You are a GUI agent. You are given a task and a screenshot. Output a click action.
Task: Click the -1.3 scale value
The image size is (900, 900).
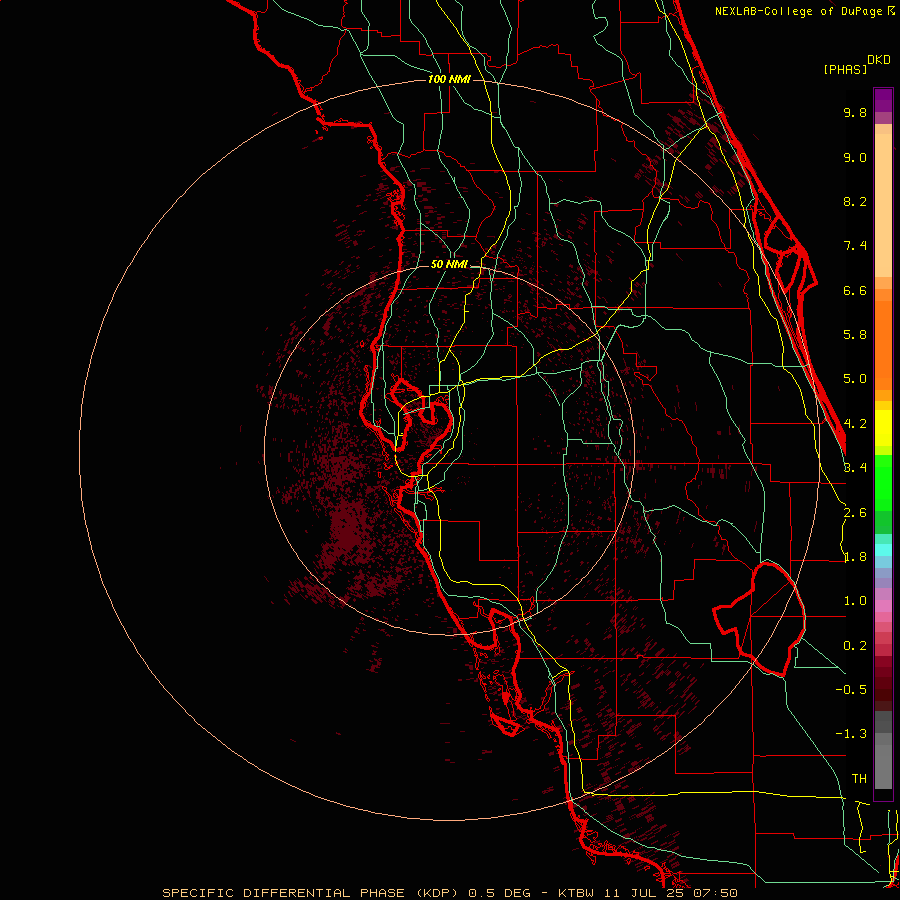click(x=851, y=734)
